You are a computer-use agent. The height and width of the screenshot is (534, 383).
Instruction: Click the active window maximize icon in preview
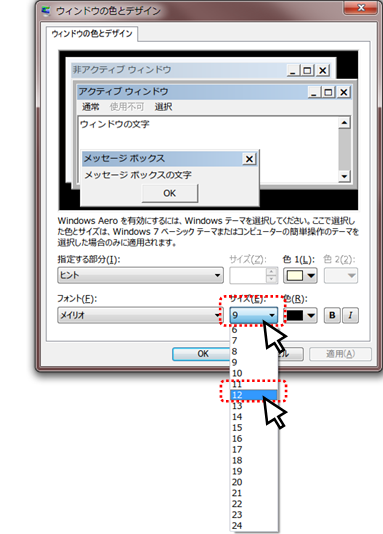click(328, 92)
